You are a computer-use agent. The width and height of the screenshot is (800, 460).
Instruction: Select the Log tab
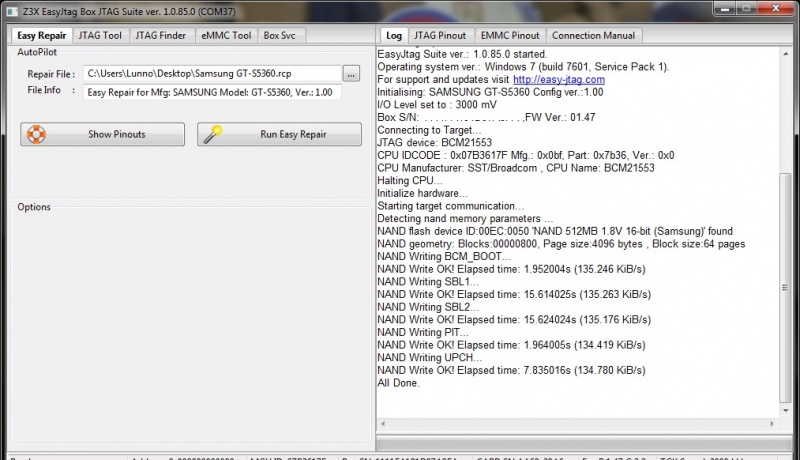[x=394, y=35]
